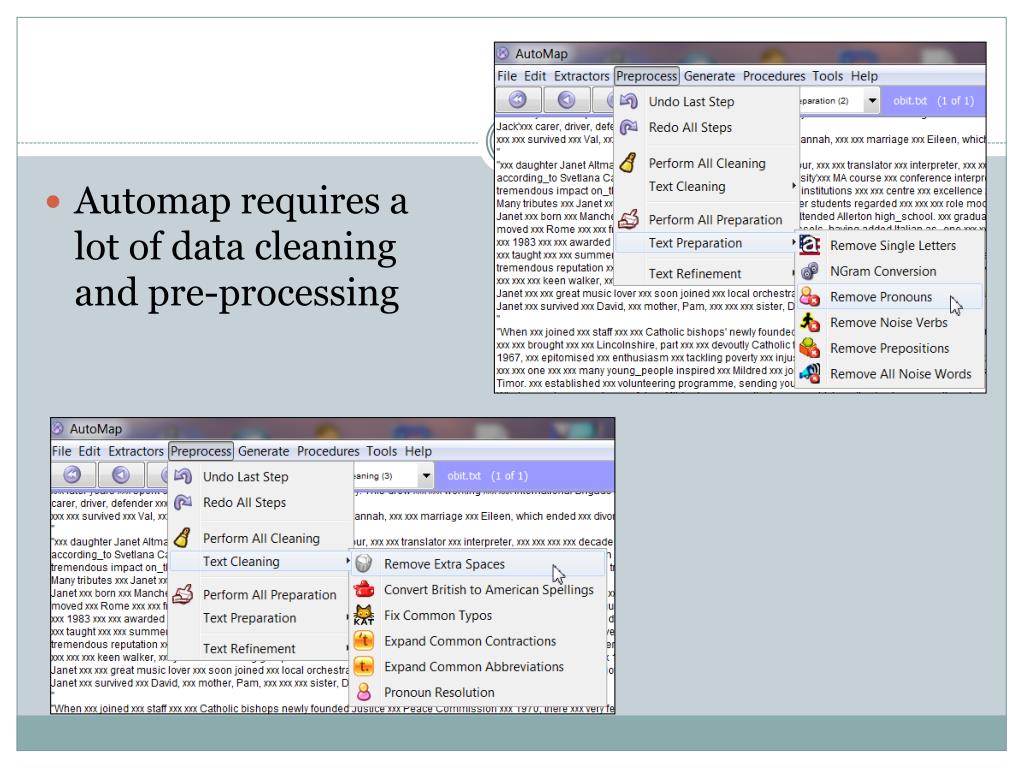Choose Expand Common Abbreviations menu entry
This screenshot has height=768, width=1024.
(x=479, y=666)
